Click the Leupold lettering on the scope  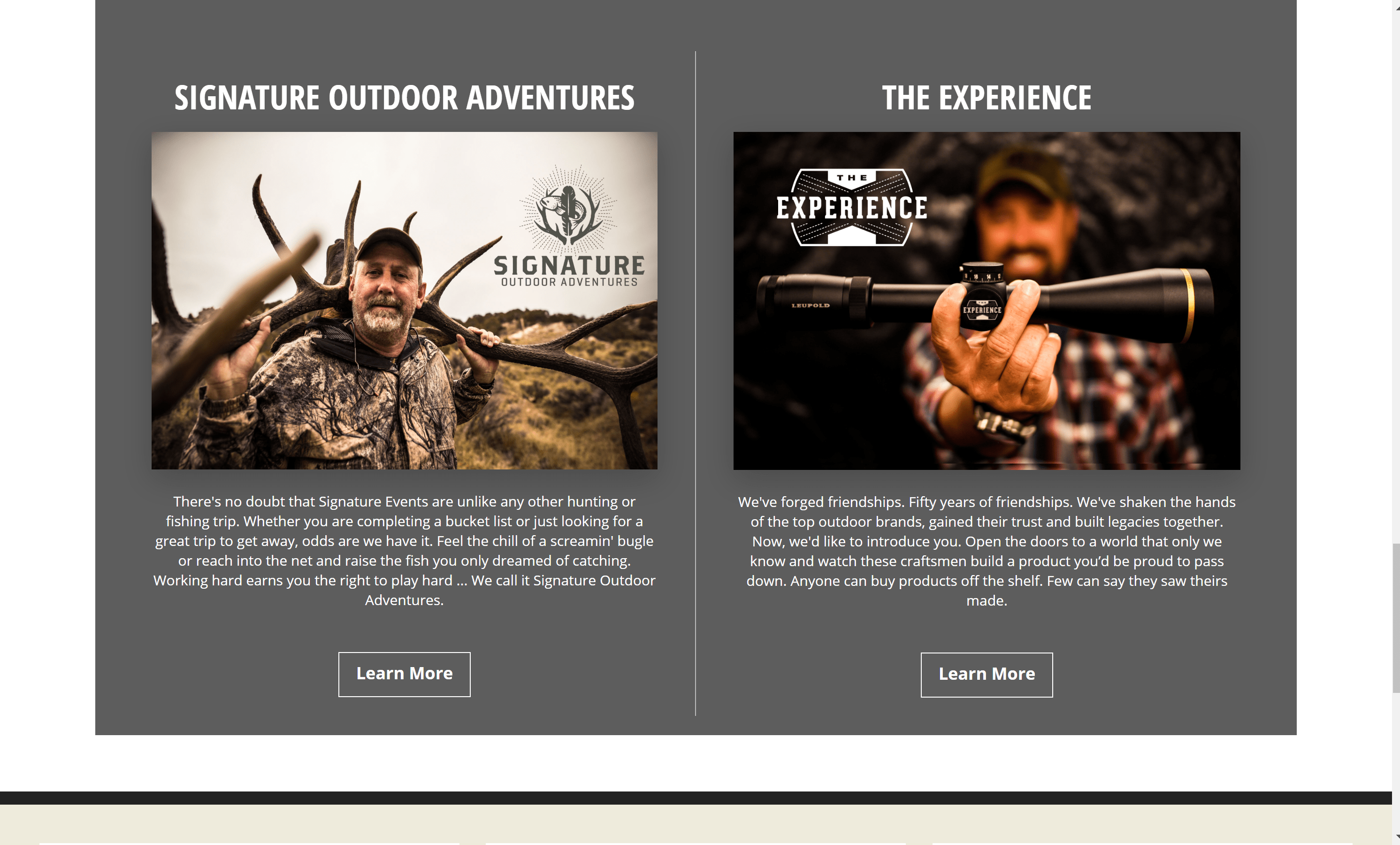811,306
